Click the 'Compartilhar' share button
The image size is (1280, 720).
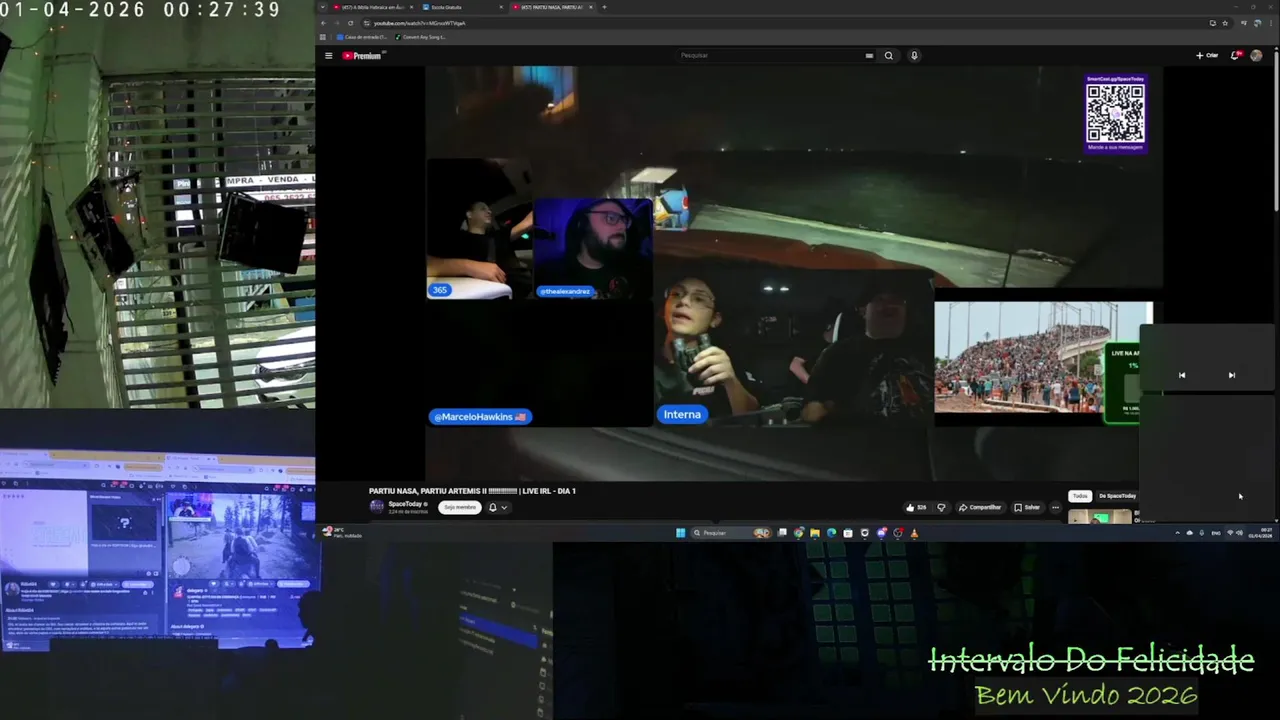point(980,507)
